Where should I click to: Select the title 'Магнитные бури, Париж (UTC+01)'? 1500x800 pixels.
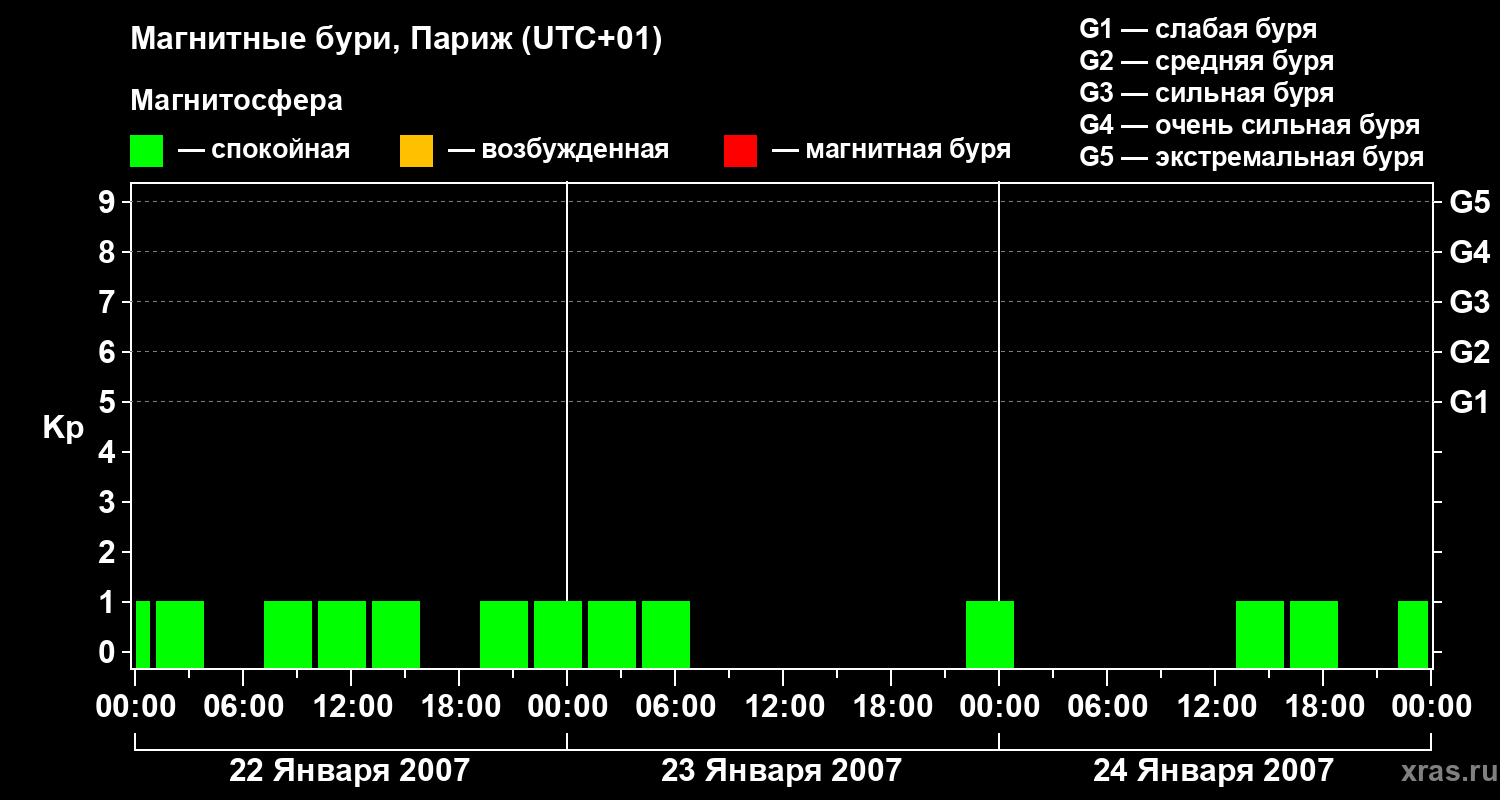(x=396, y=40)
